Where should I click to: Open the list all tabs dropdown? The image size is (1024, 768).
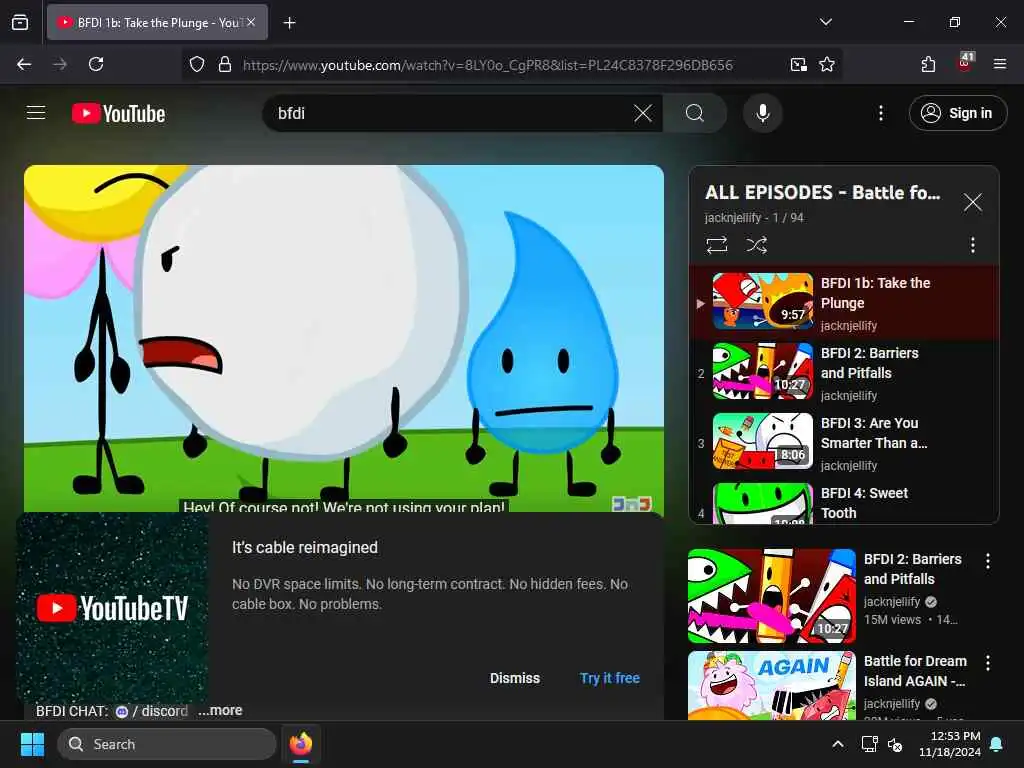click(x=825, y=22)
